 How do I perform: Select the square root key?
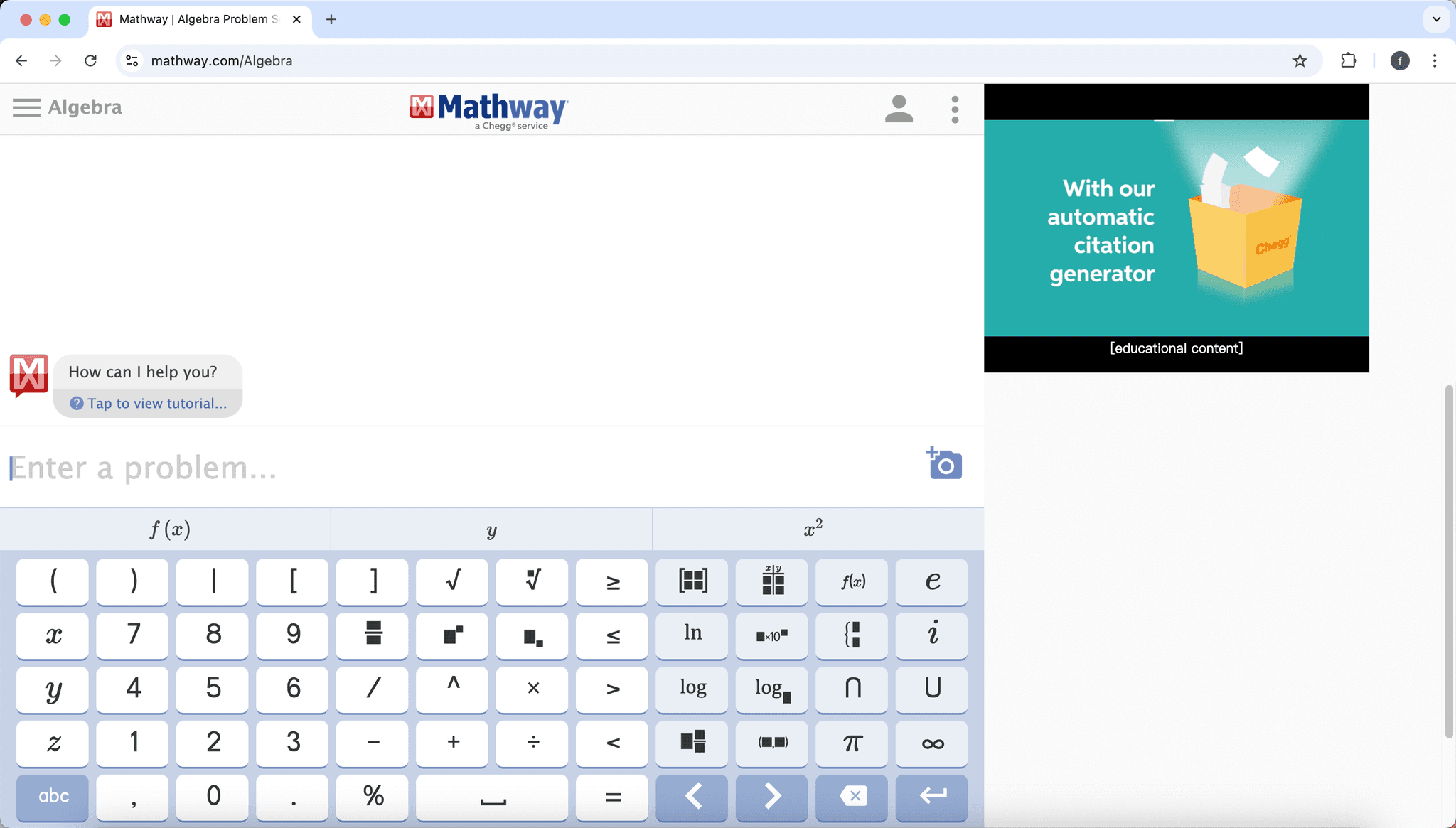[x=451, y=581]
